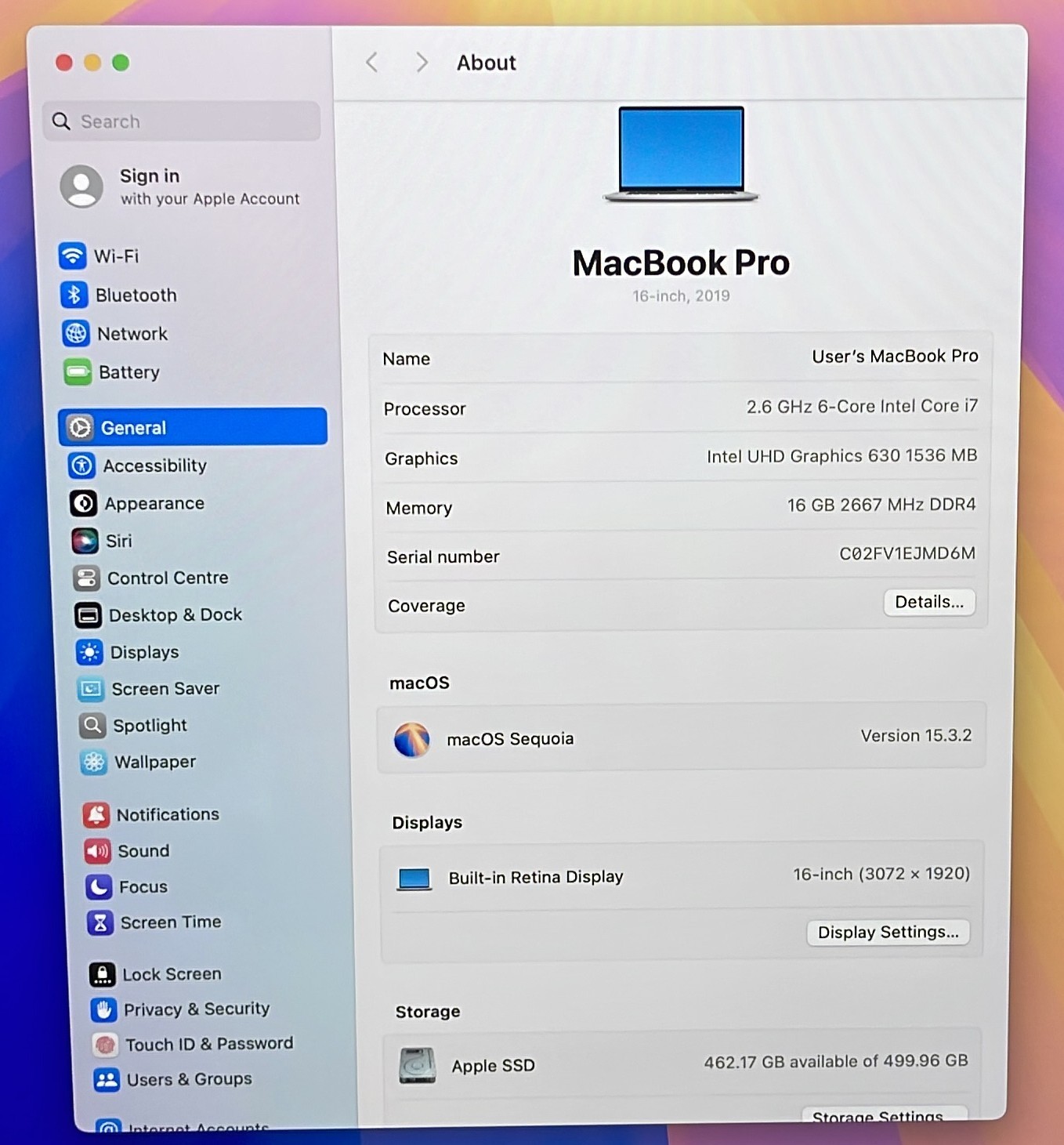Open Sound label in sidebar

coord(143,851)
